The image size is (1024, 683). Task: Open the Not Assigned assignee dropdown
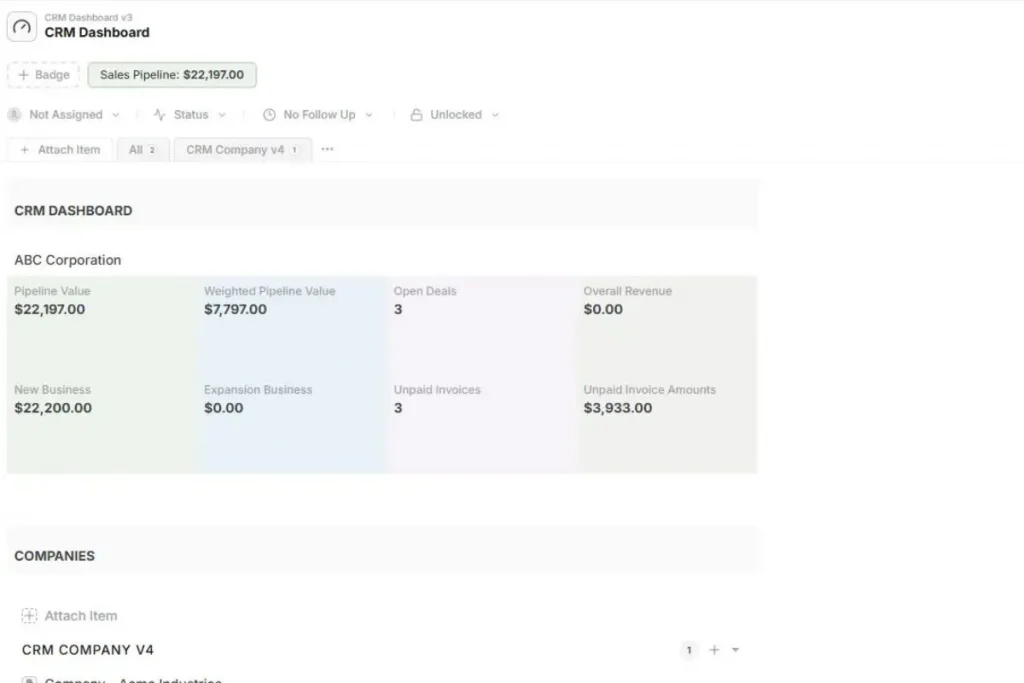click(x=64, y=115)
